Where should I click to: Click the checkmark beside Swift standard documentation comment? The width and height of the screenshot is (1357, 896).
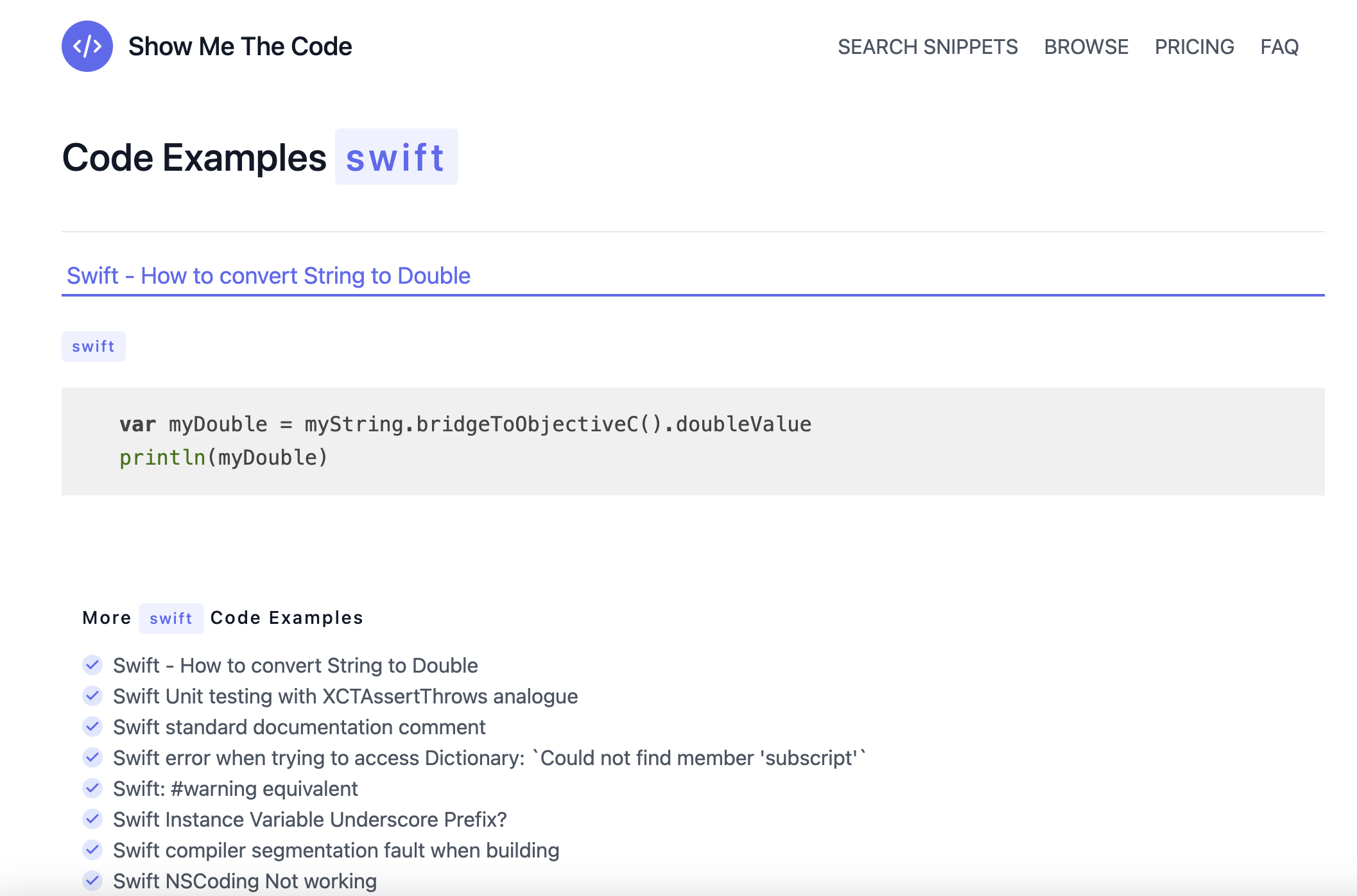pyautogui.click(x=94, y=727)
